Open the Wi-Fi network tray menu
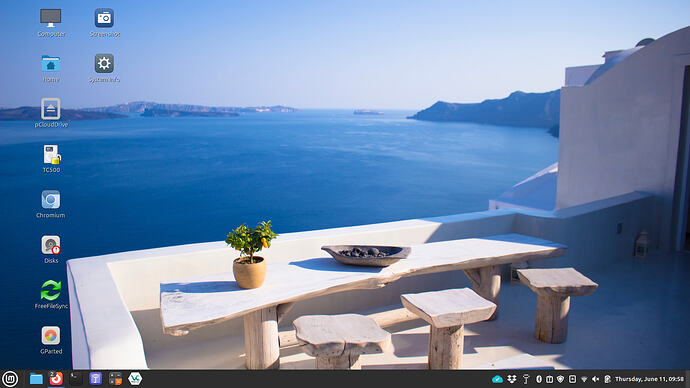 584,379
